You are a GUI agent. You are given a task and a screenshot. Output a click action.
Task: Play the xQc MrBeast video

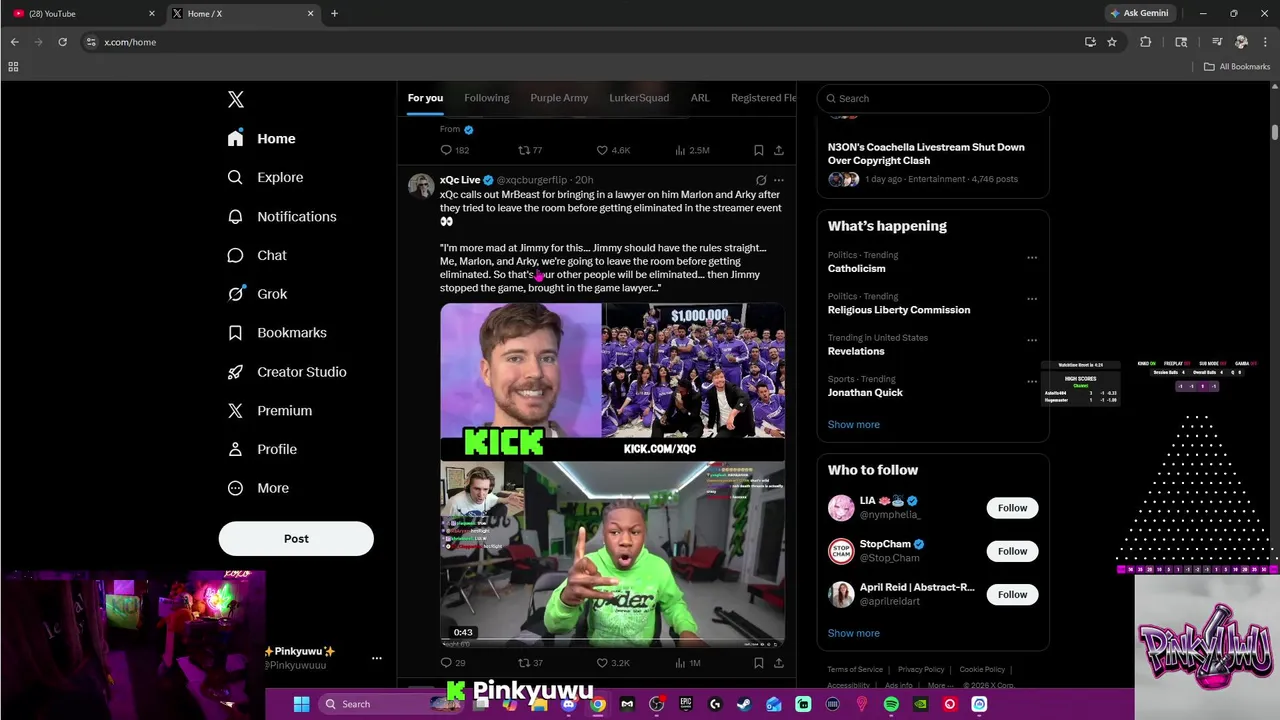point(612,475)
